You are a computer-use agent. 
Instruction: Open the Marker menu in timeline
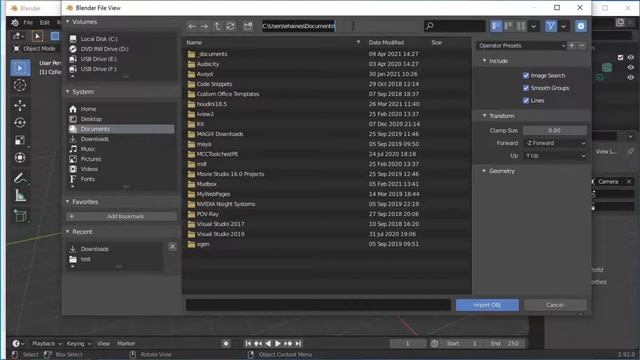(126, 344)
